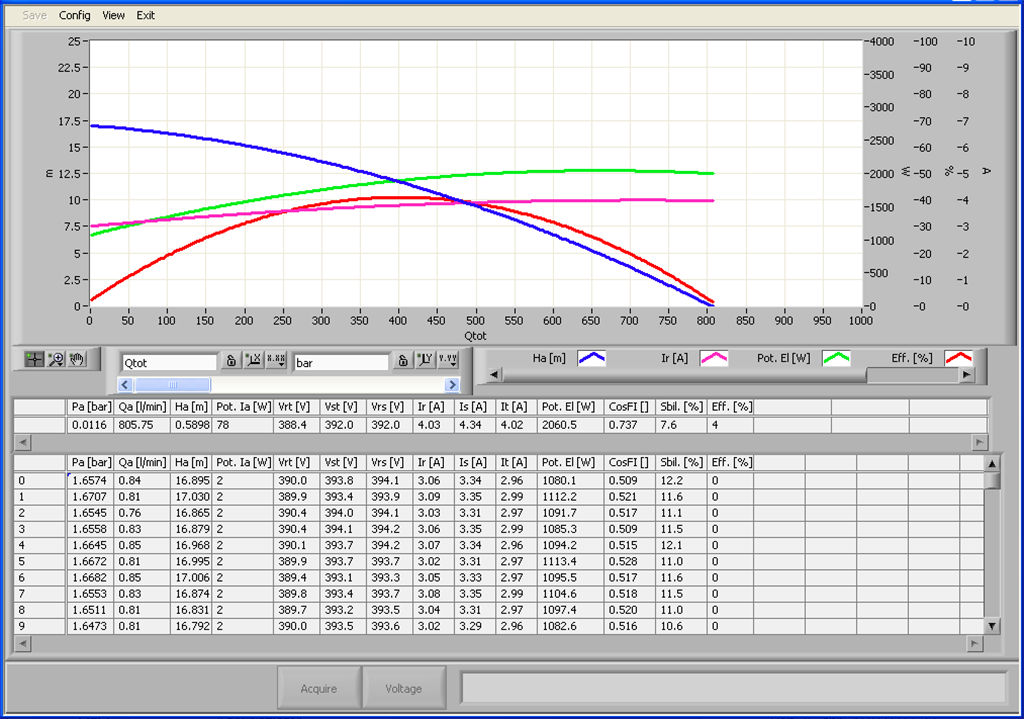Open X-axis number format options

click(x=275, y=362)
